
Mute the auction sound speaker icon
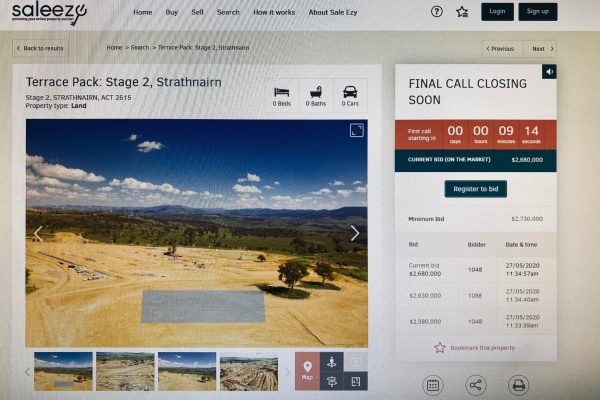(549, 72)
